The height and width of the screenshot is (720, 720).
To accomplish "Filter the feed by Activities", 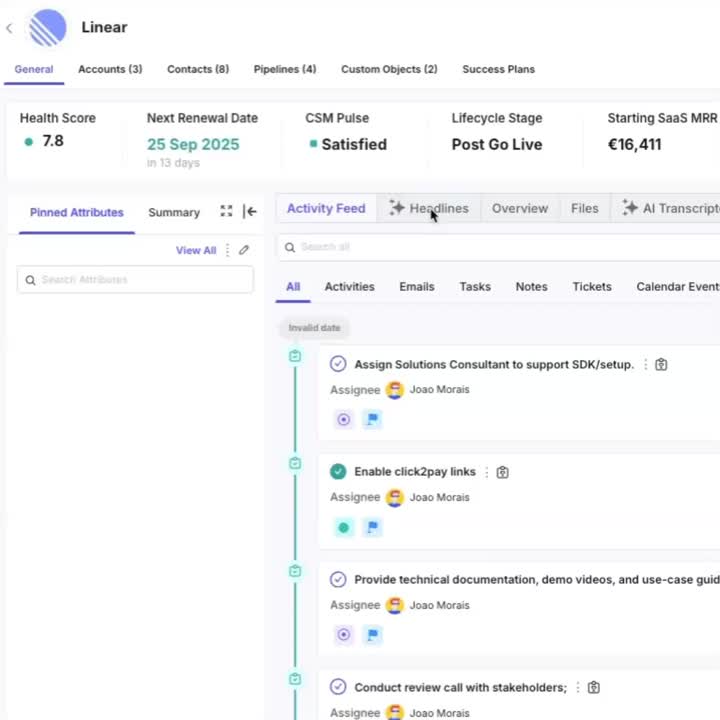I will [x=349, y=287].
